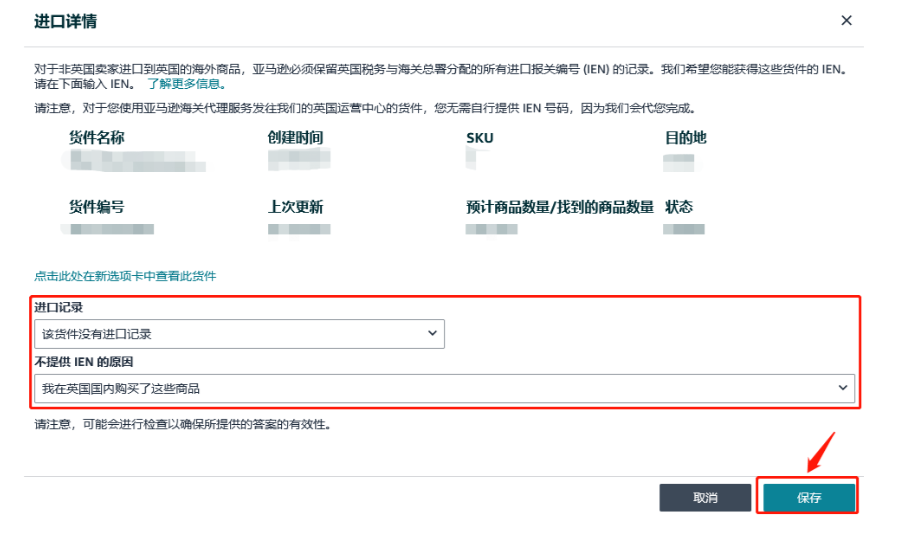Click the 上次更新 field label
The height and width of the screenshot is (536, 922).
pyautogui.click(x=295, y=207)
